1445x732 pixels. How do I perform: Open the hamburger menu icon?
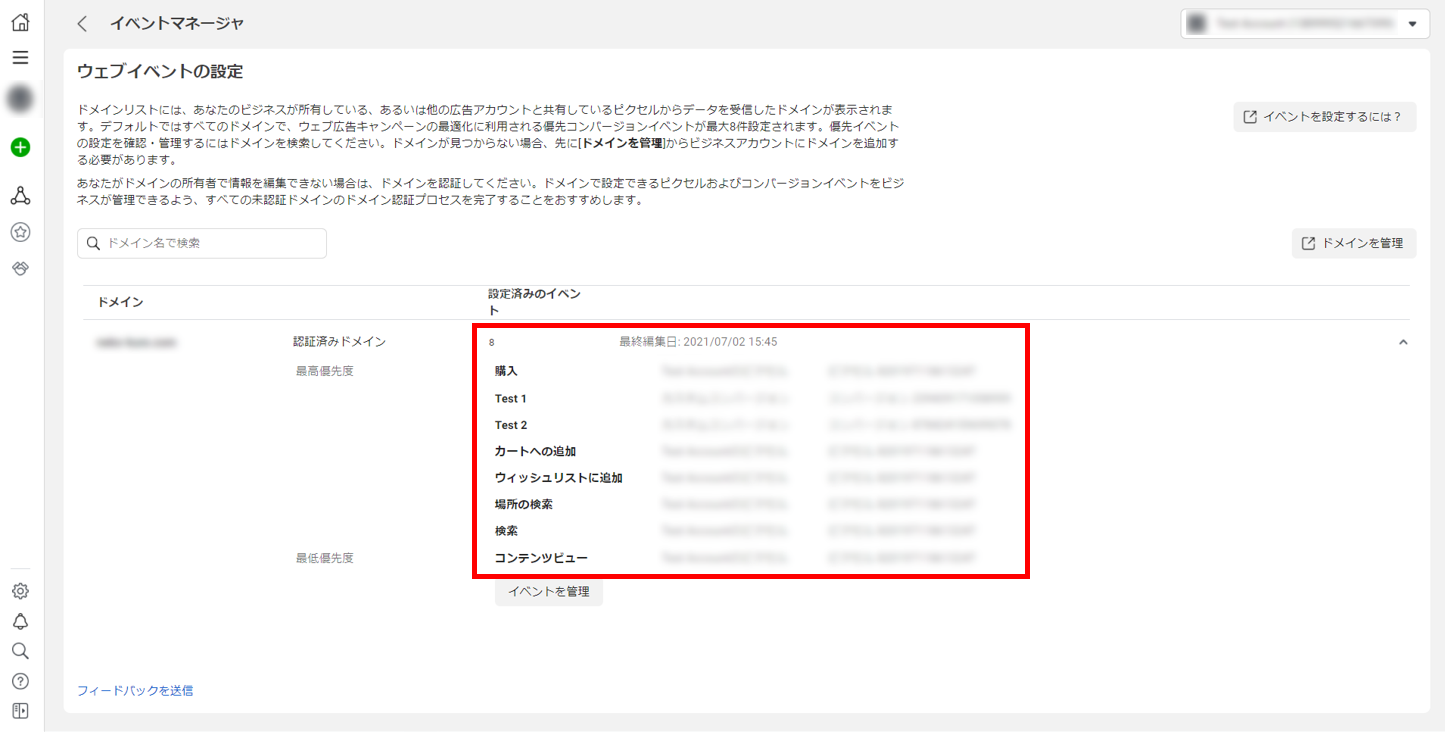(x=20, y=58)
